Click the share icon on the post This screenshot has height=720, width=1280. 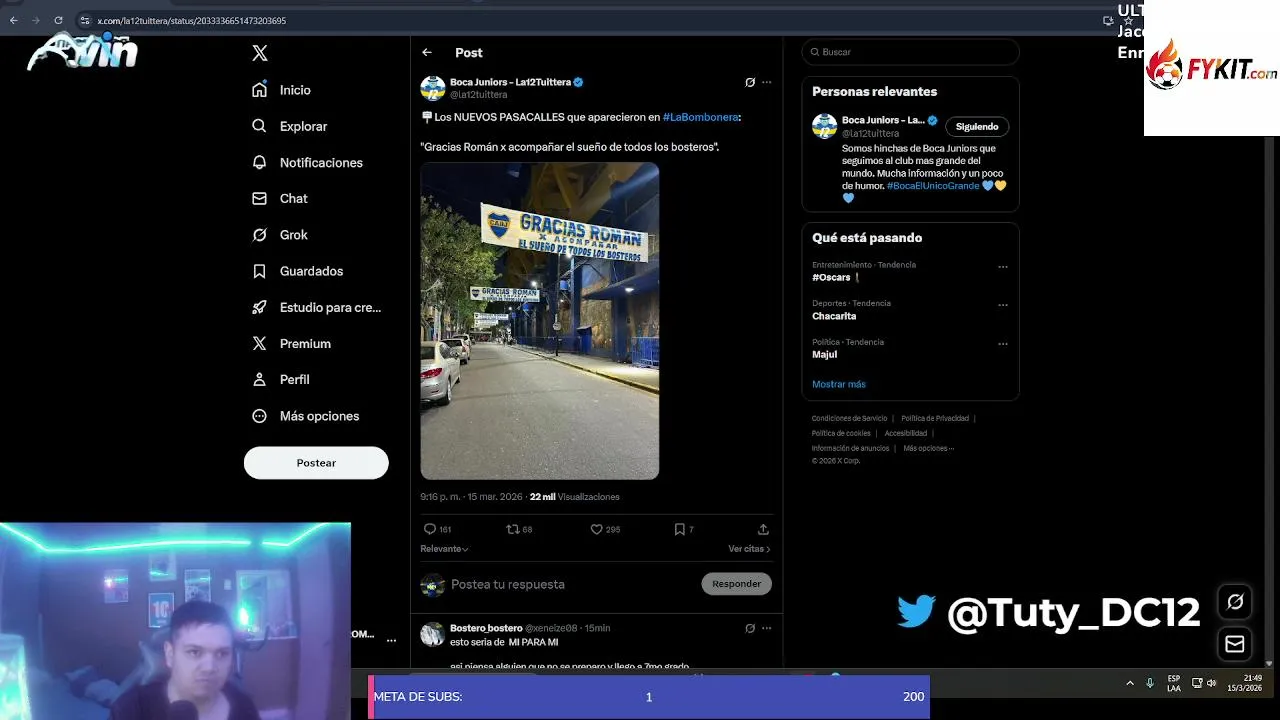[763, 529]
